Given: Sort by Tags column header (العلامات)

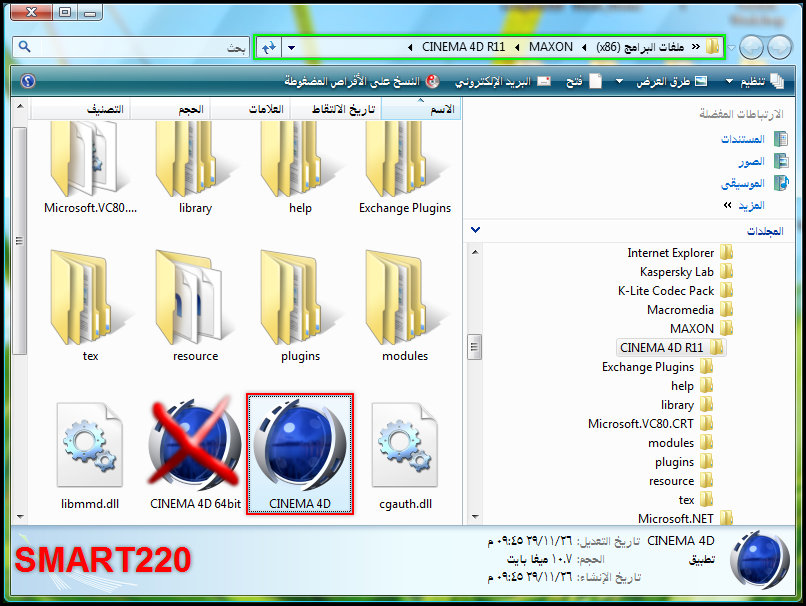Looking at the screenshot, I should [x=251, y=109].
